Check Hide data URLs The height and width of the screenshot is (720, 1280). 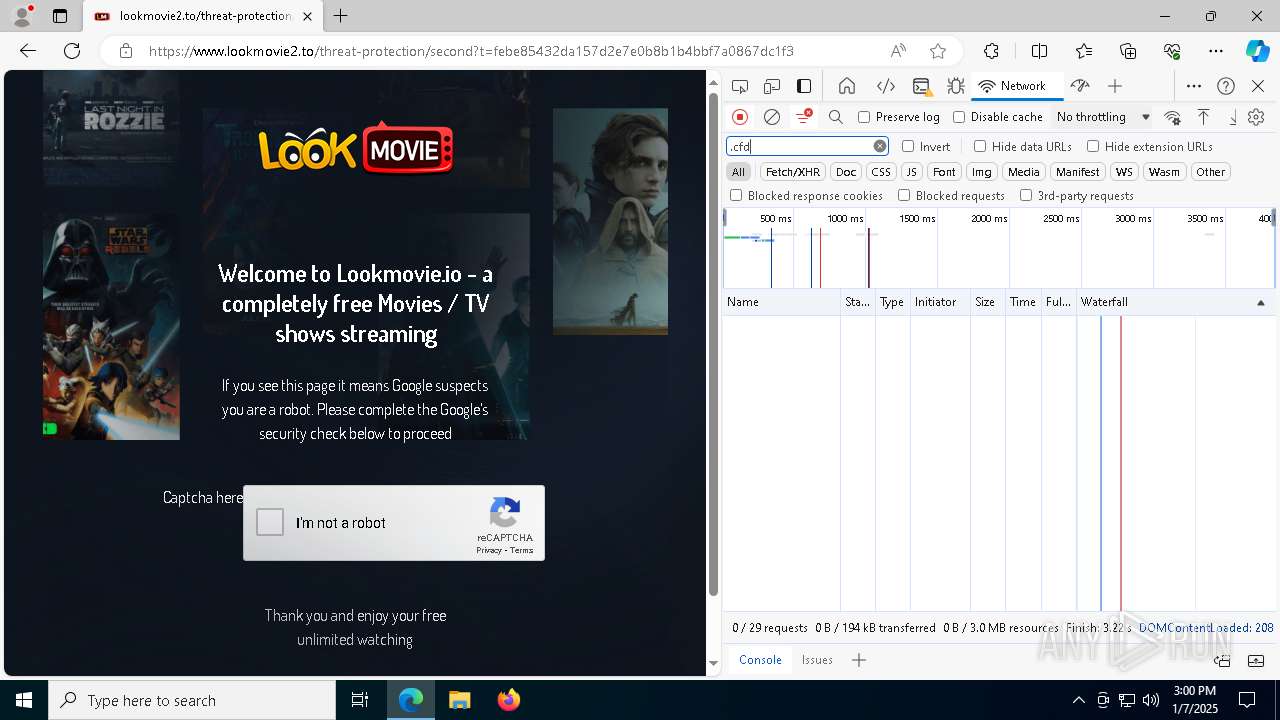(x=980, y=146)
